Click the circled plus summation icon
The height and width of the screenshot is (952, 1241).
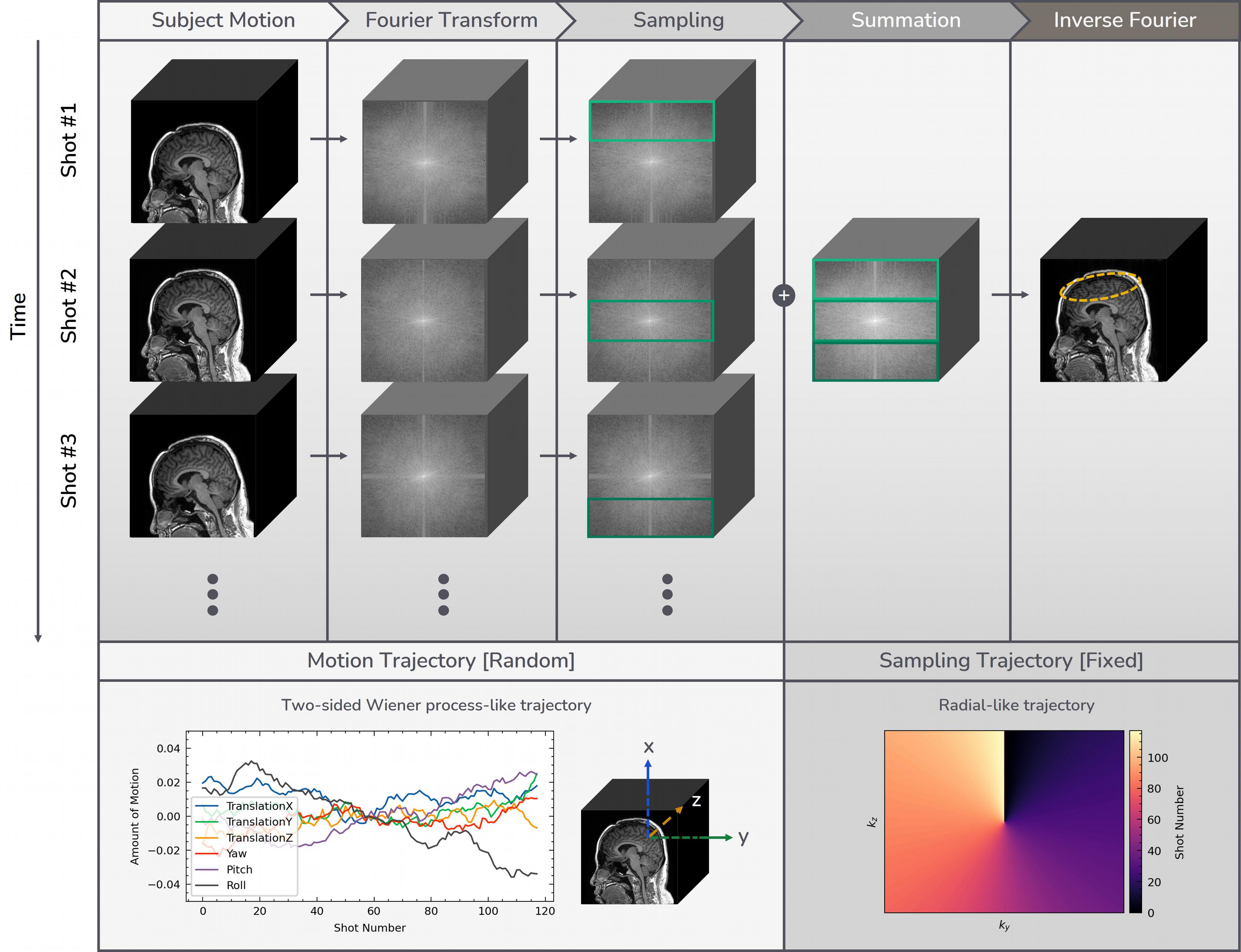pyautogui.click(x=784, y=295)
